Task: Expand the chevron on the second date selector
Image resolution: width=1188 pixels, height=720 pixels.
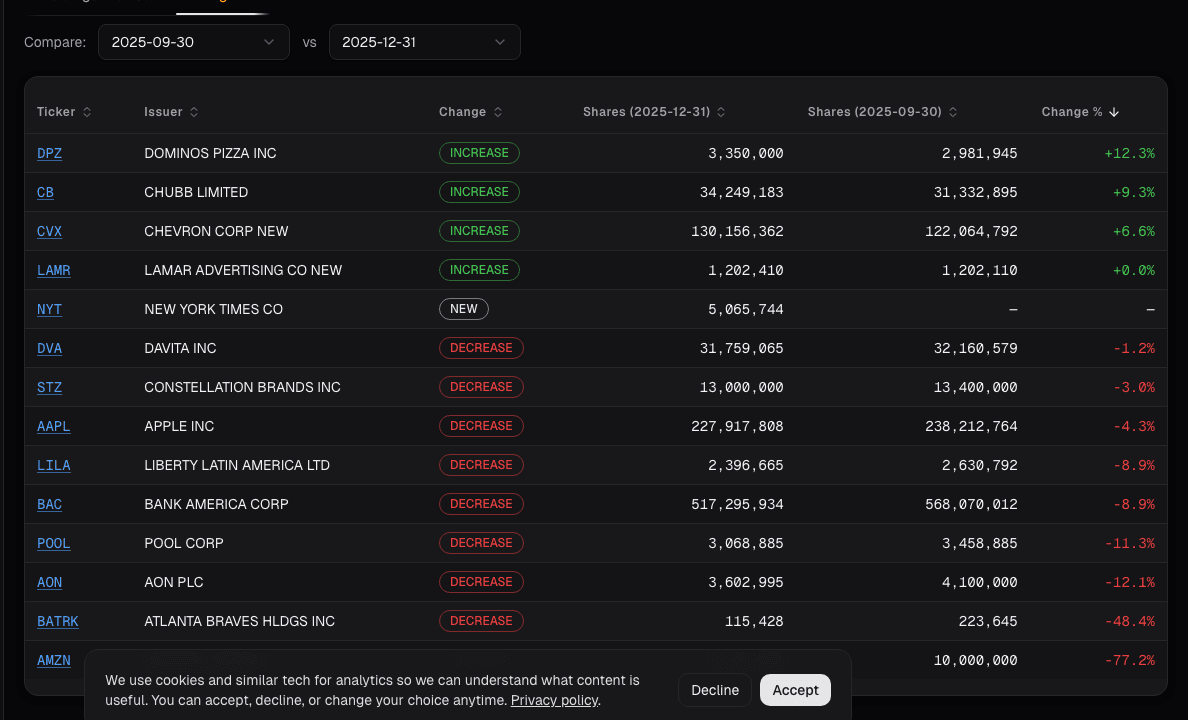Action: (x=499, y=42)
